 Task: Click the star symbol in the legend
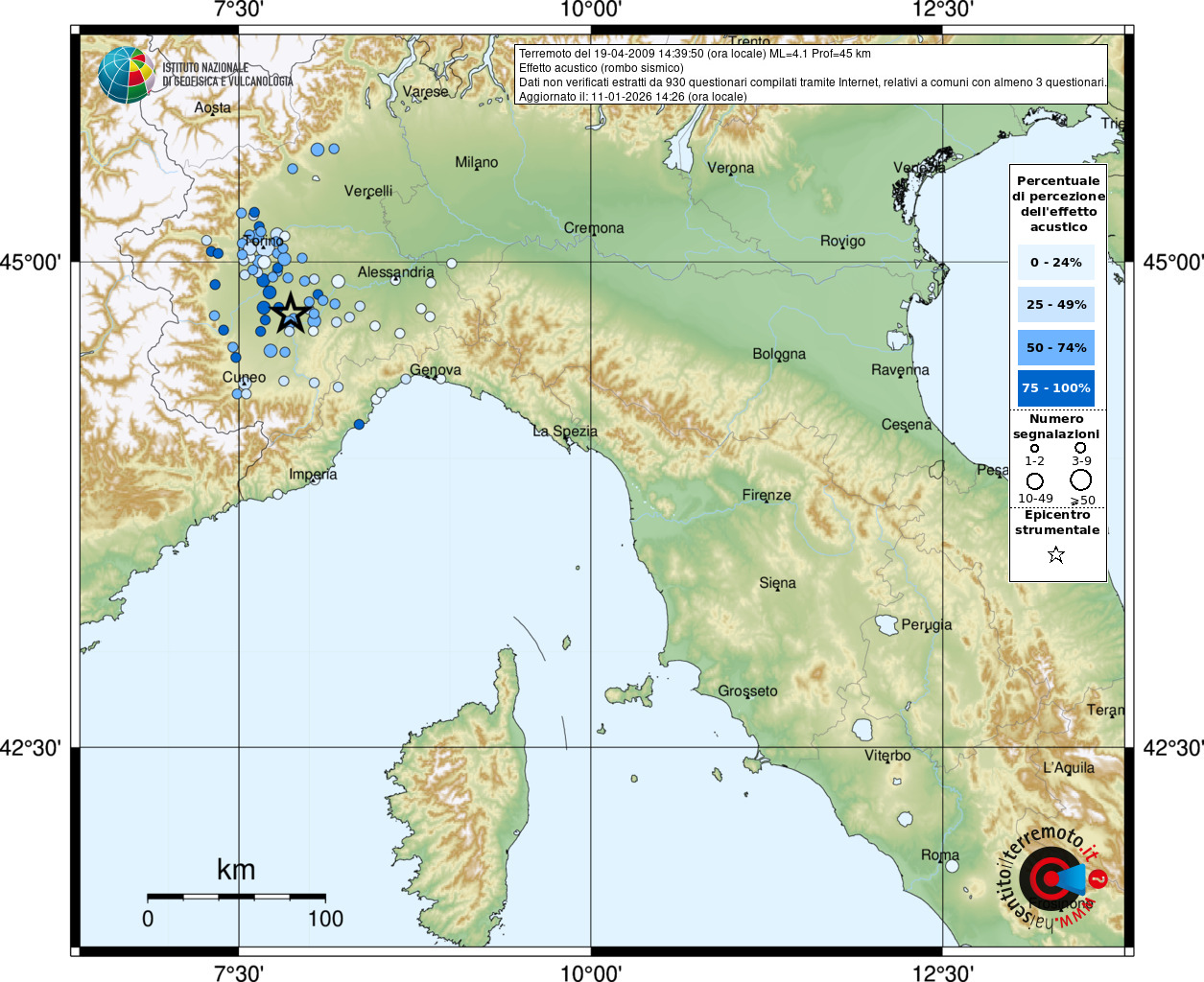pyautogui.click(x=1056, y=554)
